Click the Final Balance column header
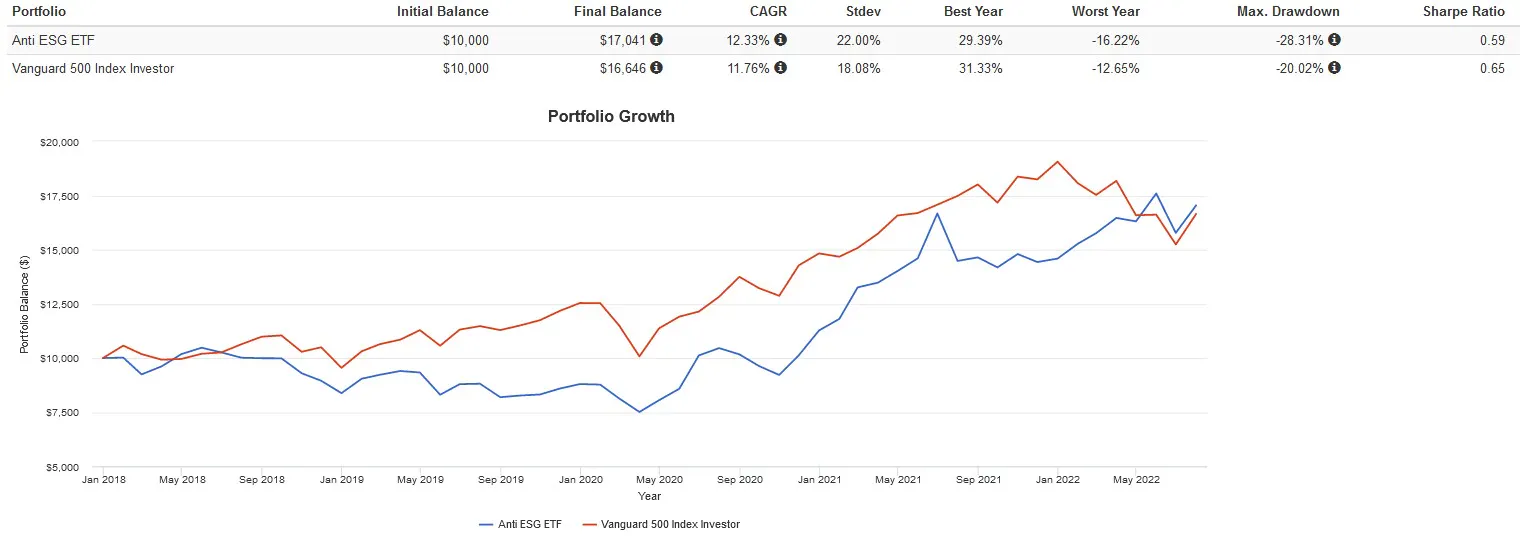Image resolution: width=1520 pixels, height=537 pixels. click(617, 12)
